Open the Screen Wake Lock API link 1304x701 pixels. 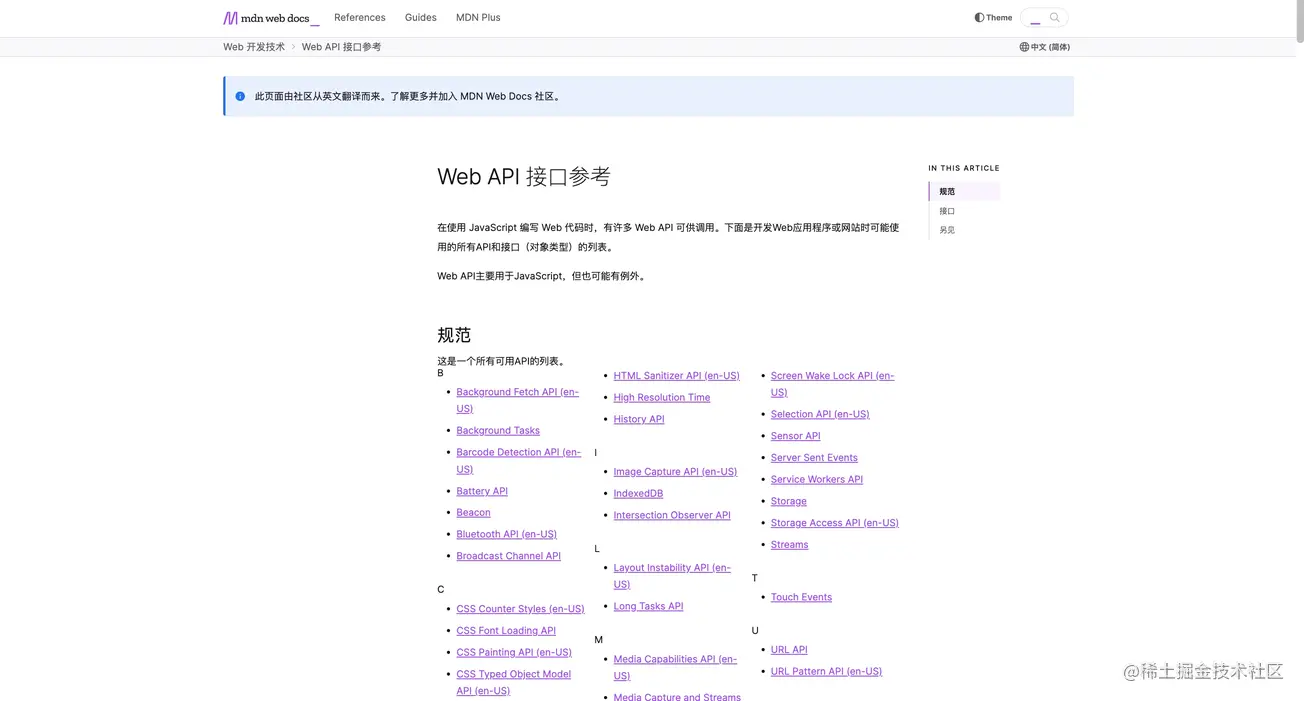832,384
